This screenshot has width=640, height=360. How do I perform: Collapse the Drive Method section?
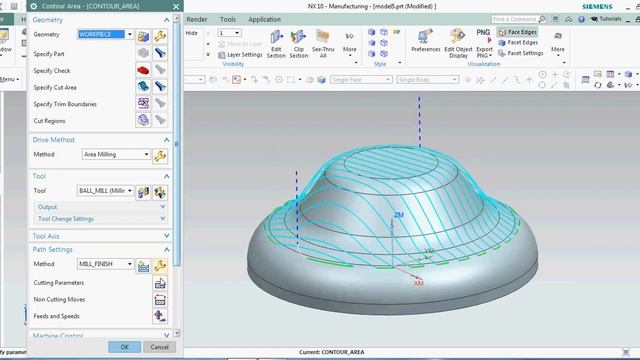pyautogui.click(x=167, y=140)
